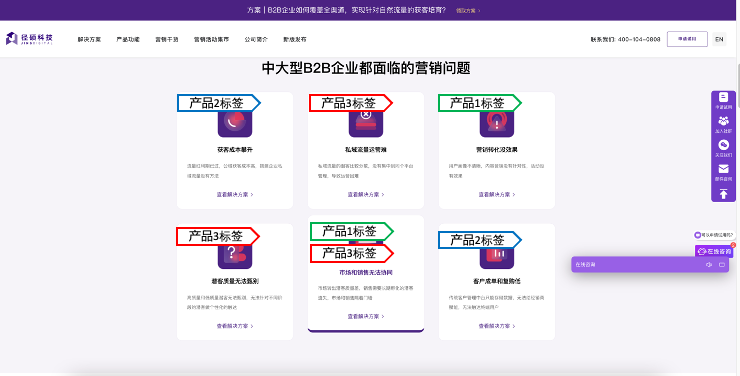Viewport: 740px width, 376px height.
Task: Open the last navigation item after 公司简介
Action: [294, 40]
